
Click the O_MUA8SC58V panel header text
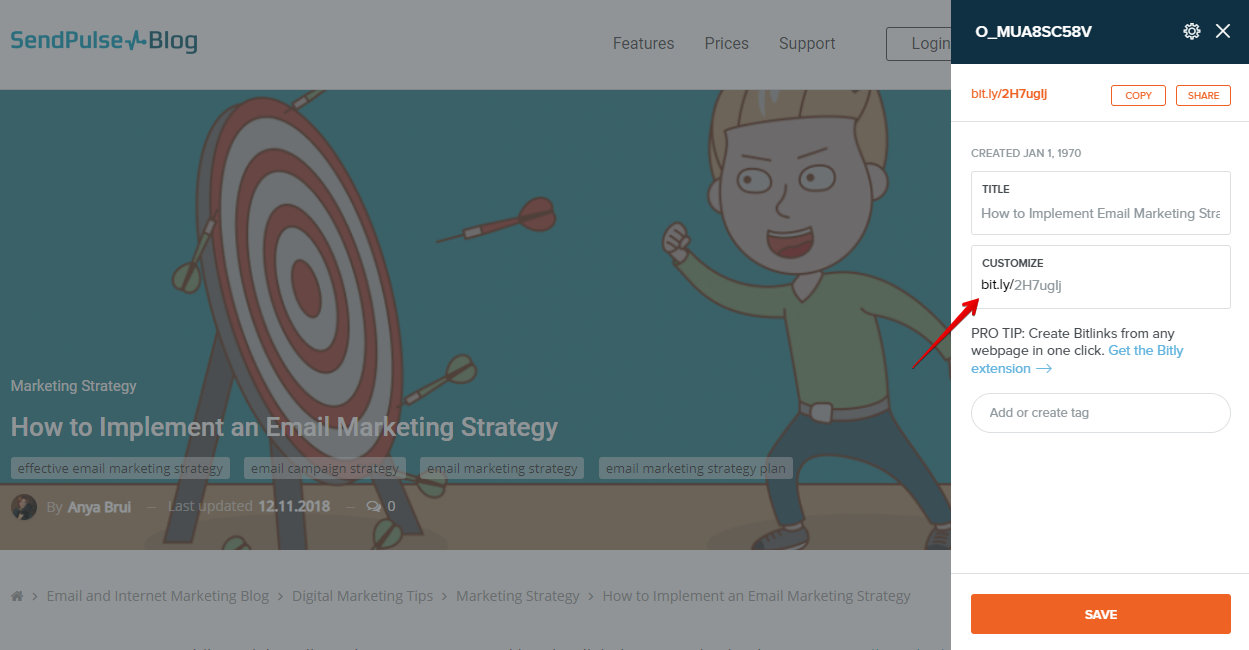(1033, 32)
